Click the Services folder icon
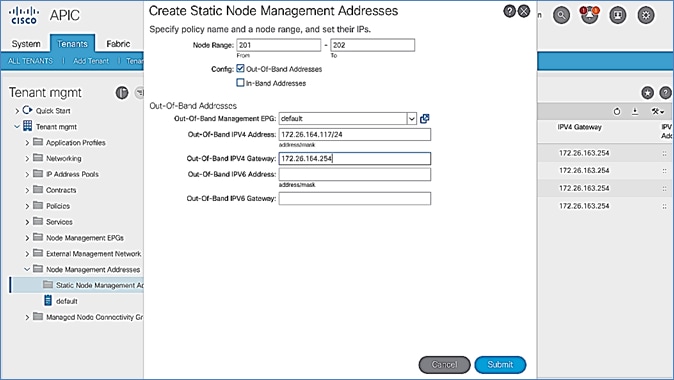Viewport: 674px width, 380px height. click(38, 221)
